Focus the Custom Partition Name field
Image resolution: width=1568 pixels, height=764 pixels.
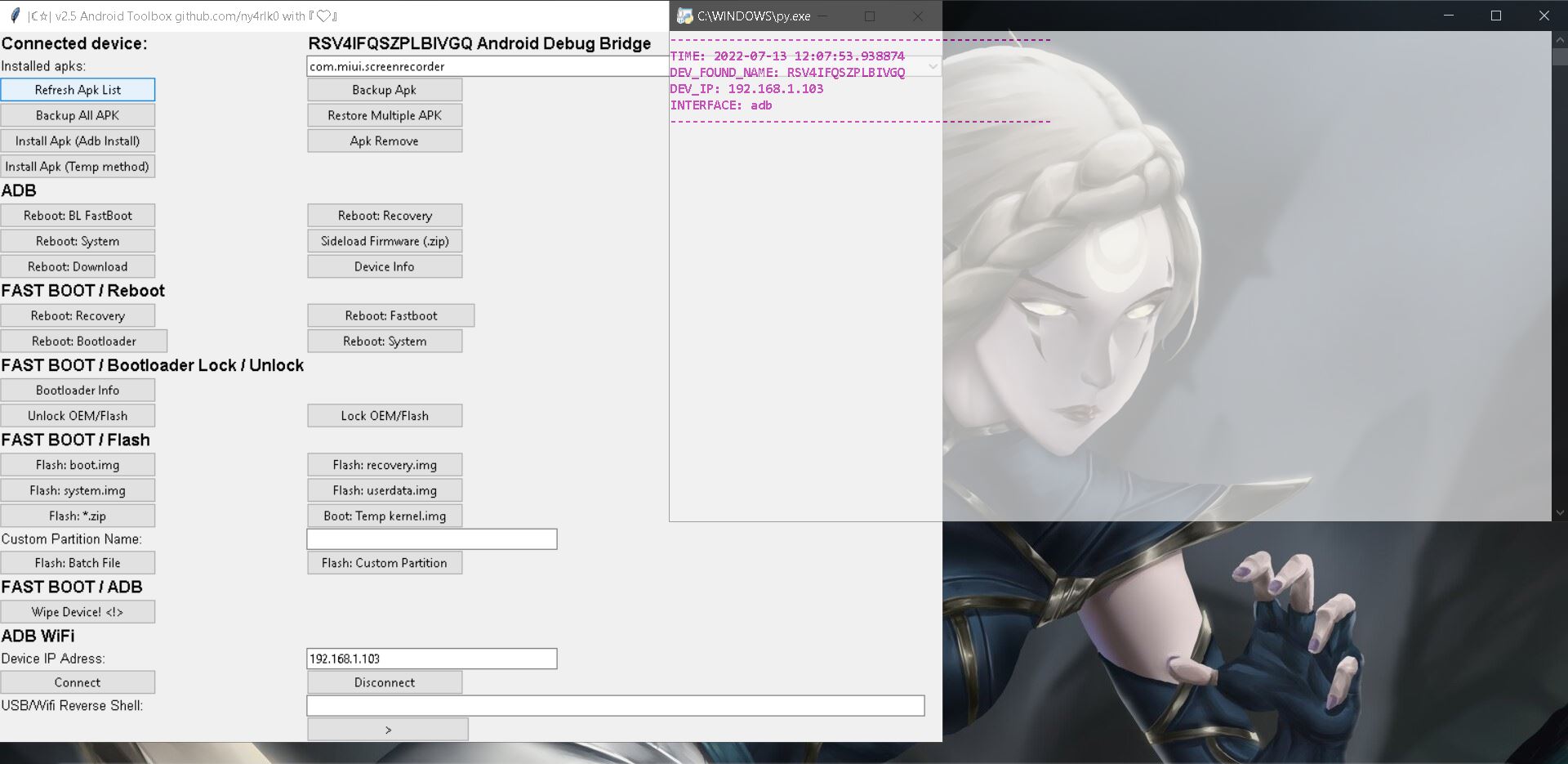coord(432,539)
